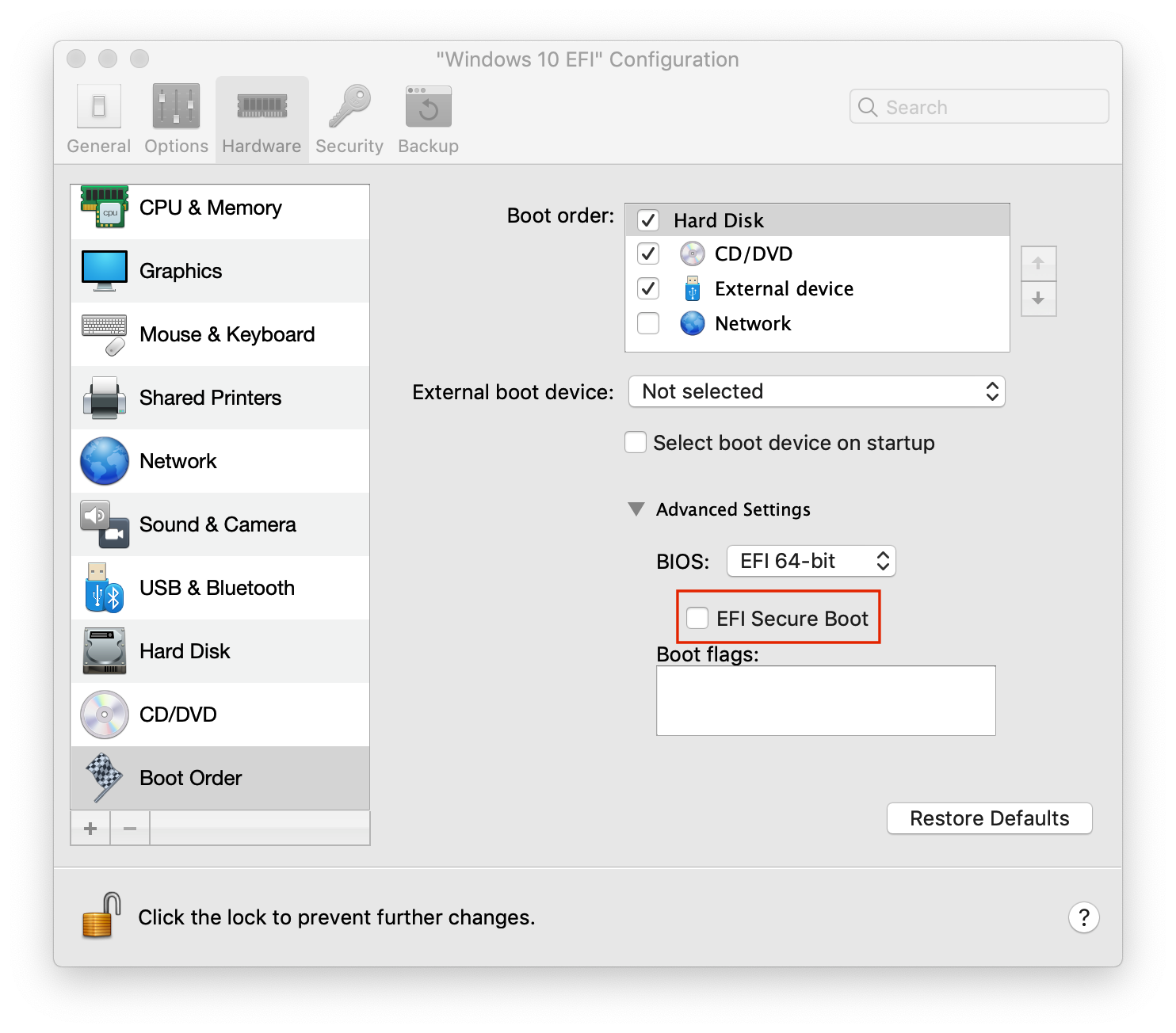This screenshot has height=1033, width=1176.
Task: Click the Hard Disk drive icon in sidebar
Action: 105,651
